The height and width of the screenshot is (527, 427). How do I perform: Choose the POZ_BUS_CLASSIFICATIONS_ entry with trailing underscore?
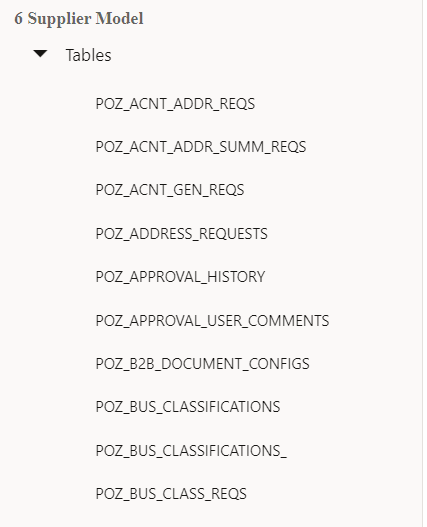[191, 451]
